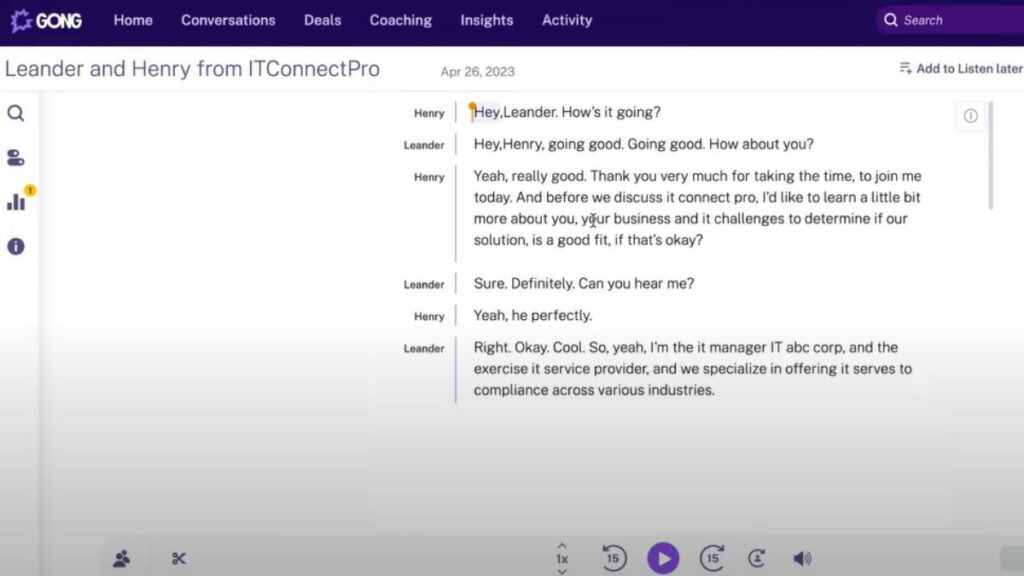Image resolution: width=1024 pixels, height=576 pixels.
Task: Open the Conversations menu
Action: [228, 20]
